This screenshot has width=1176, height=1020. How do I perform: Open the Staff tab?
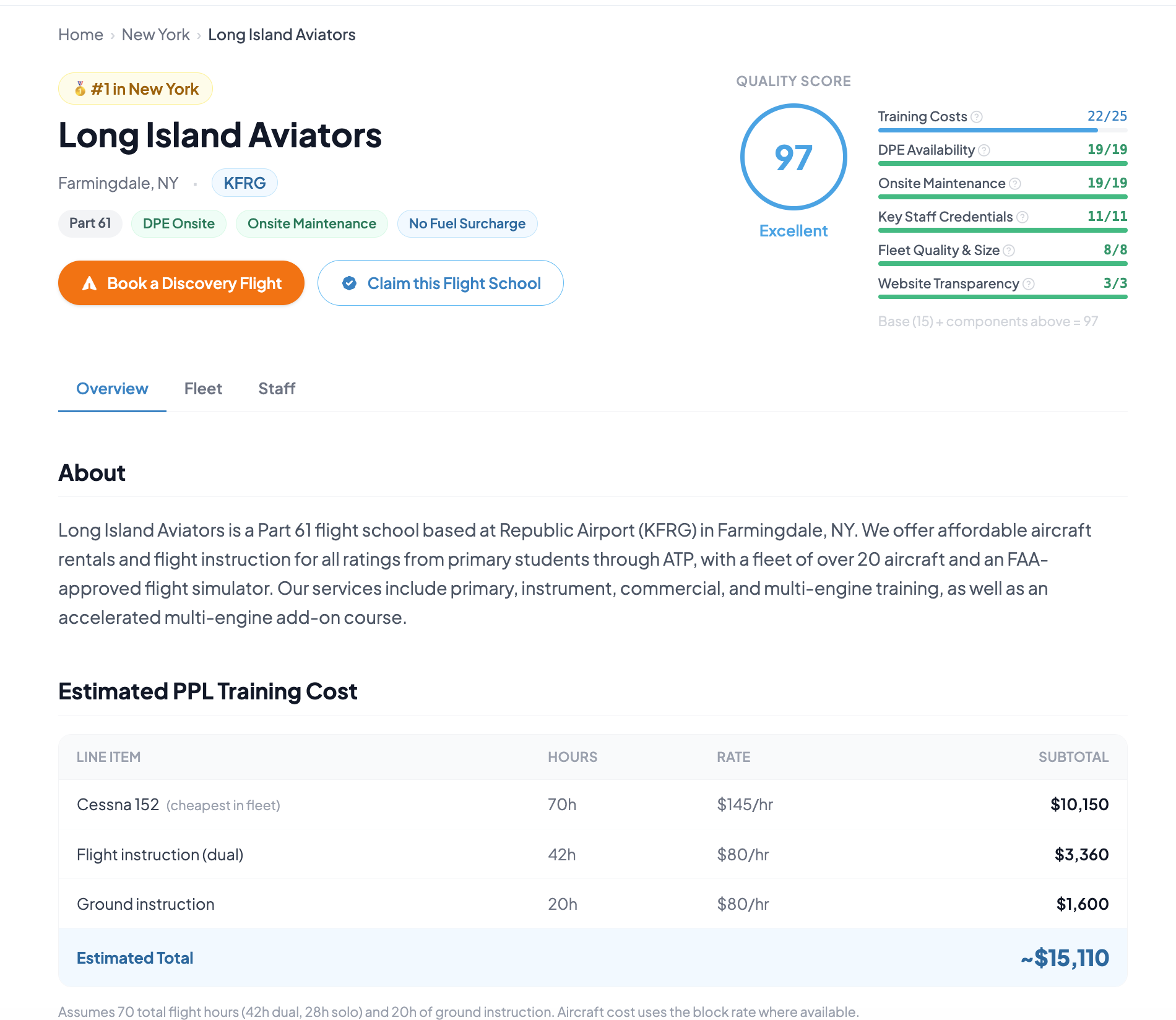tap(277, 389)
